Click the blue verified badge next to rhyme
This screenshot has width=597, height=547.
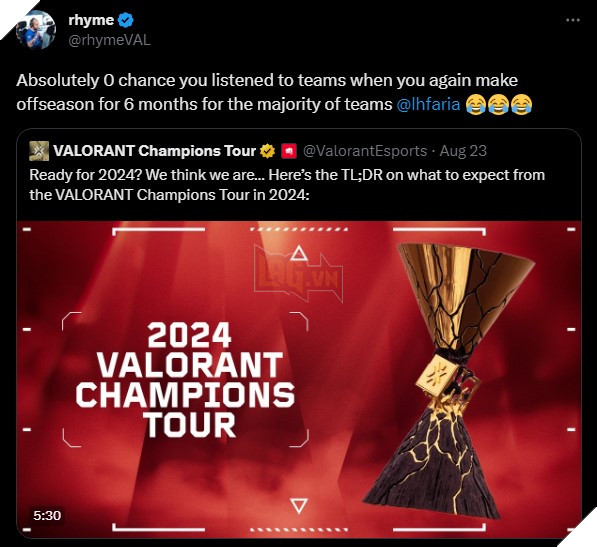point(125,20)
